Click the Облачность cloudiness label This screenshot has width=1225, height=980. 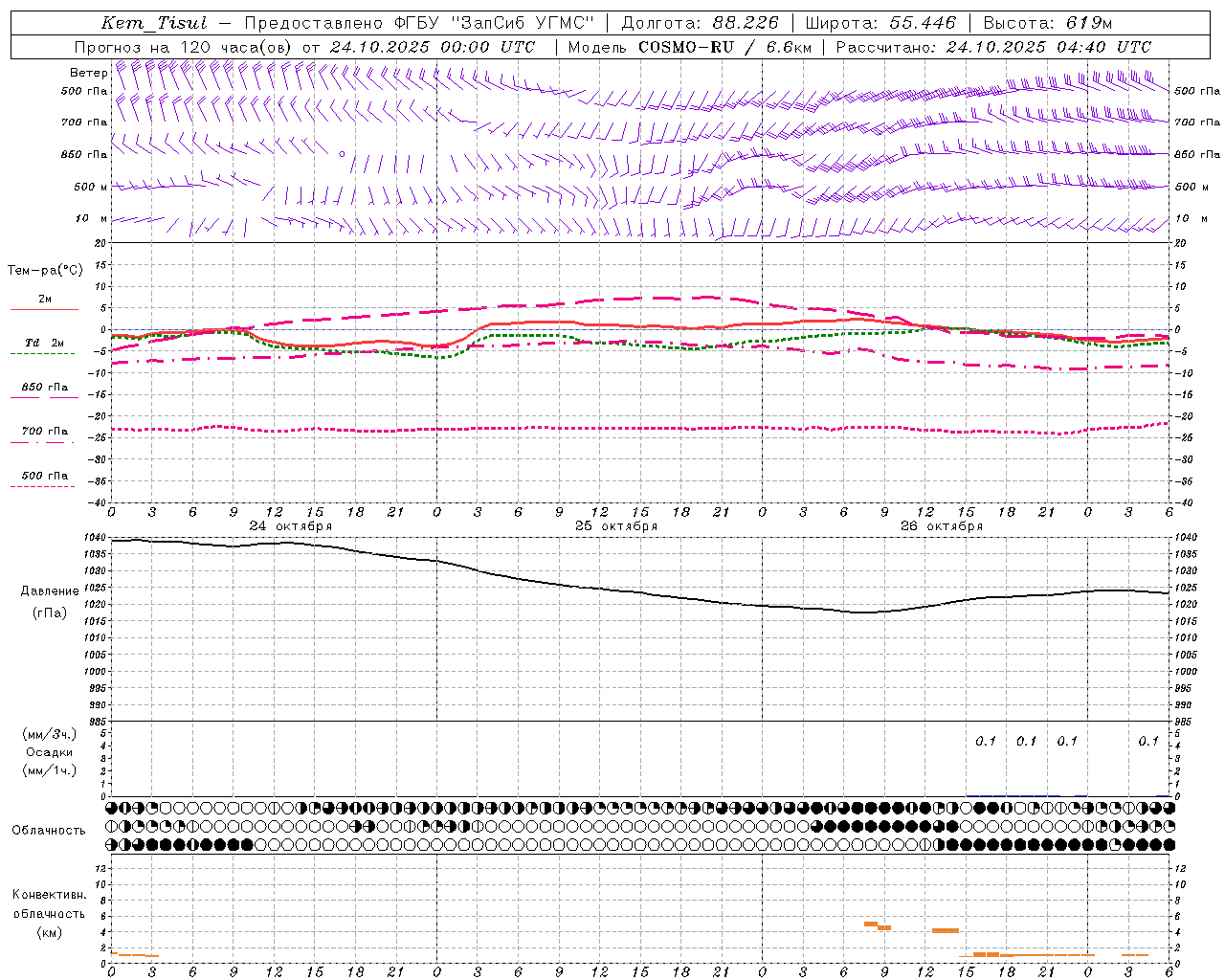[x=49, y=831]
